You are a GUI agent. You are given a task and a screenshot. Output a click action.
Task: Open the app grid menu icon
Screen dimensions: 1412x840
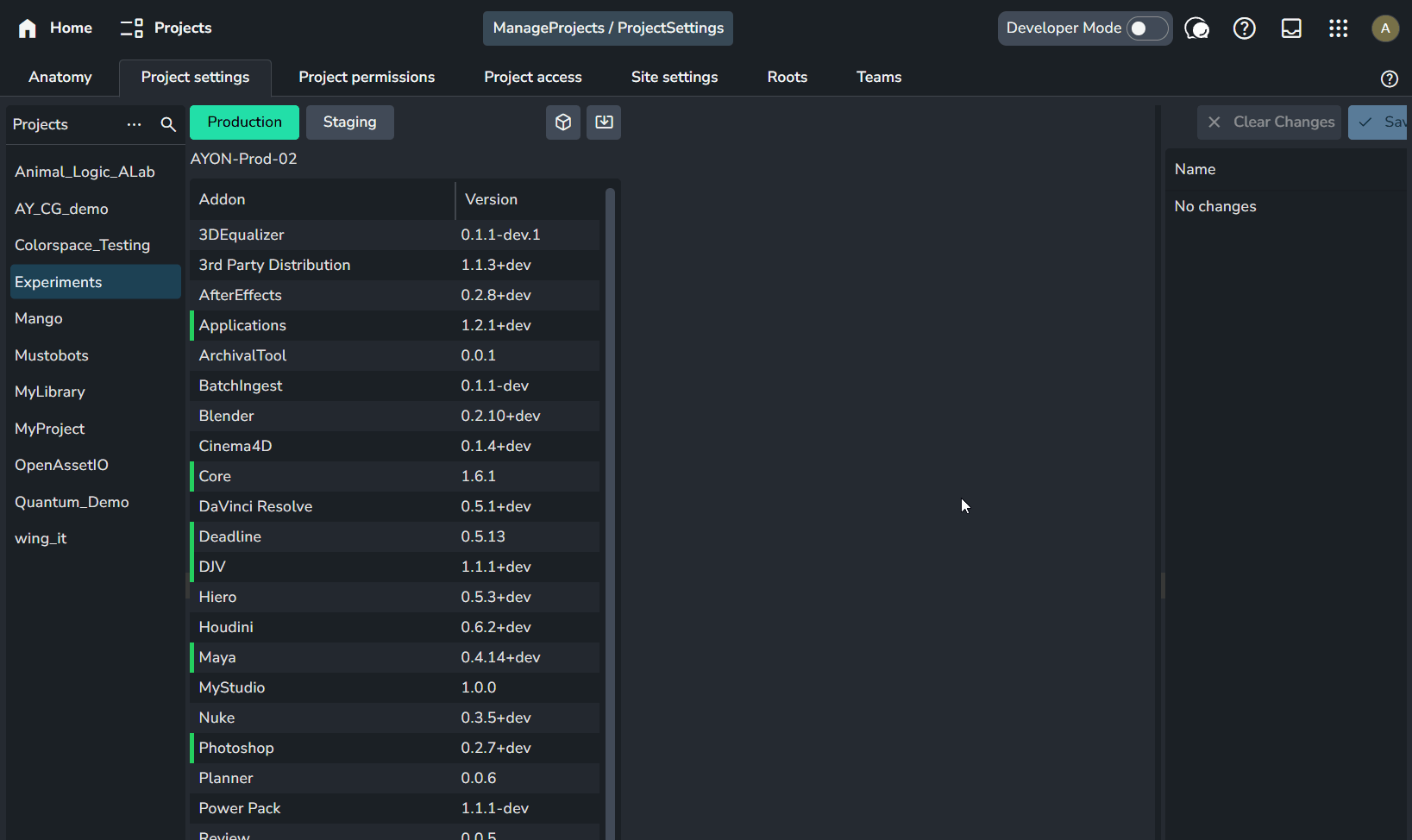click(1338, 28)
